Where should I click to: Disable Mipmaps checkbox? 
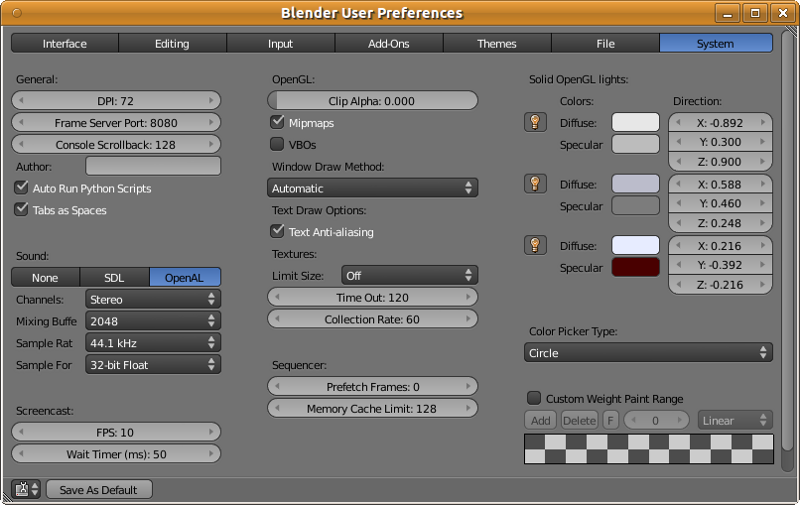point(277,122)
